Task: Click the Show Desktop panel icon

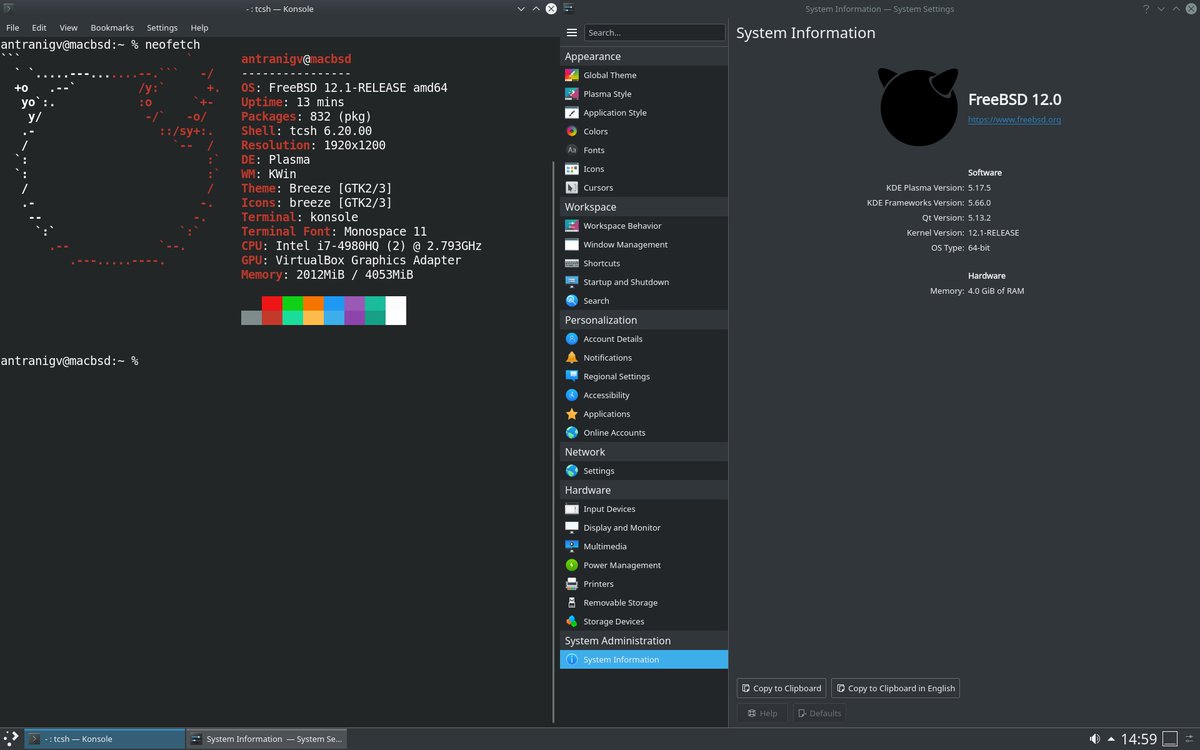Action: pyautogui.click(x=1171, y=739)
